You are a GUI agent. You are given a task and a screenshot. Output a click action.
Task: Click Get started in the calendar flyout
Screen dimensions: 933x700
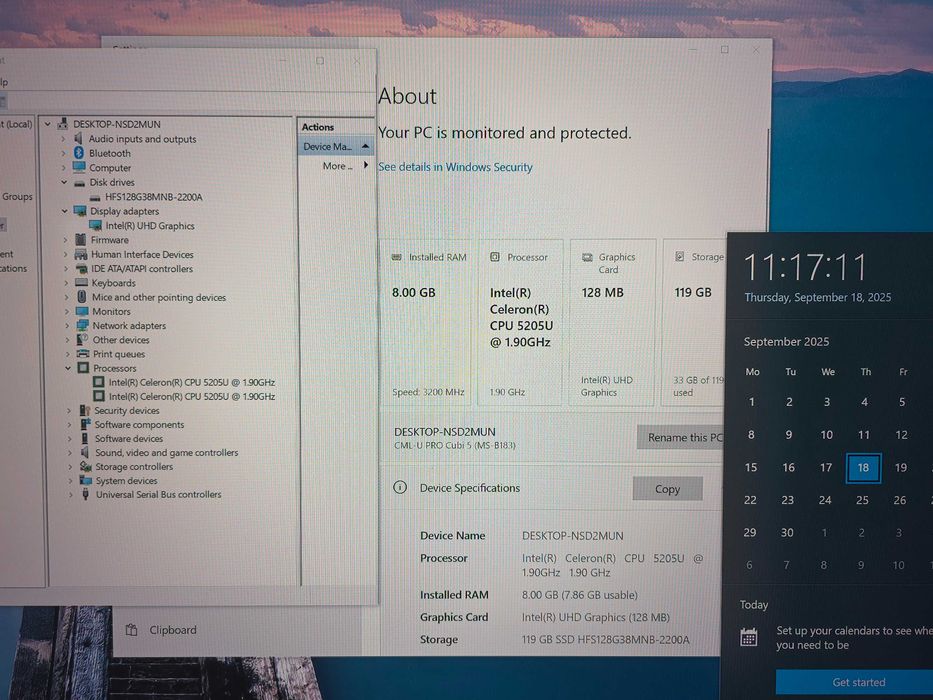coord(858,682)
